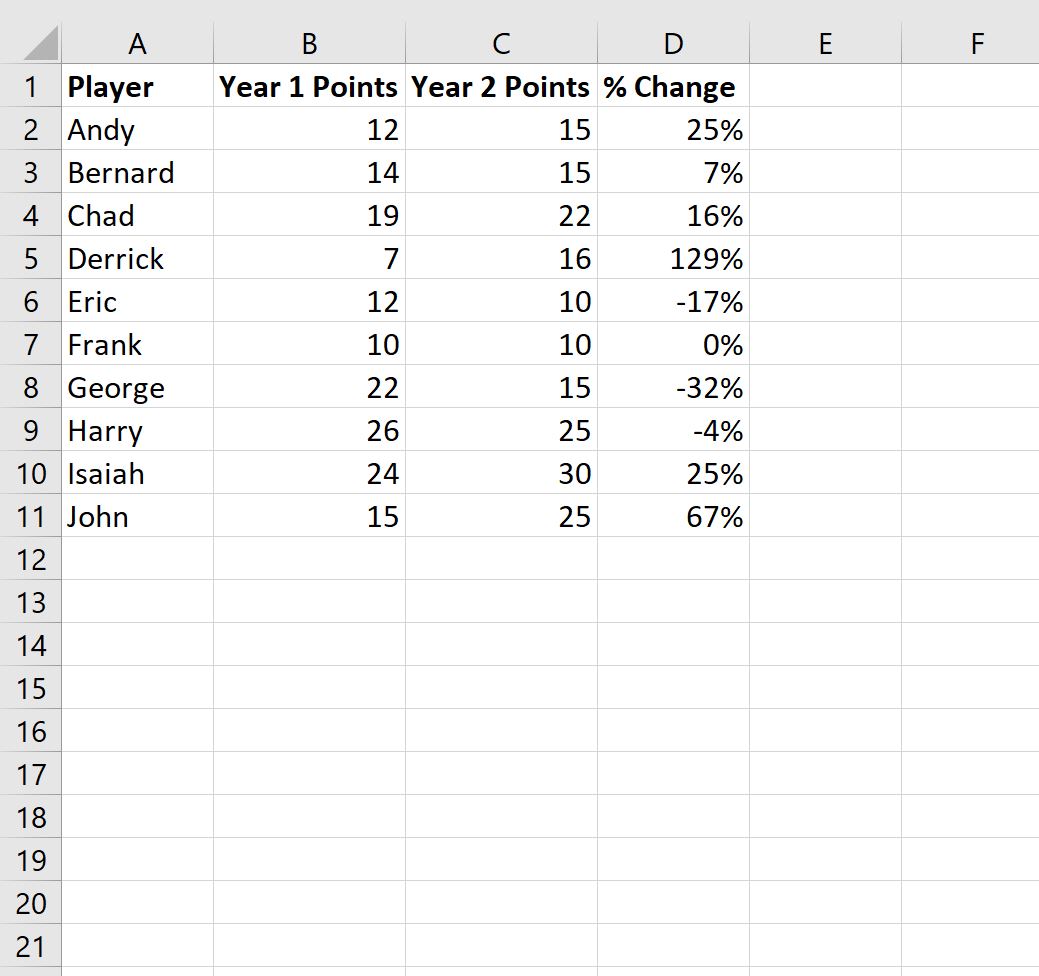Screen dimensions: 1039x976
Task: Select the Year 1 Points header cell
Action: coord(310,87)
